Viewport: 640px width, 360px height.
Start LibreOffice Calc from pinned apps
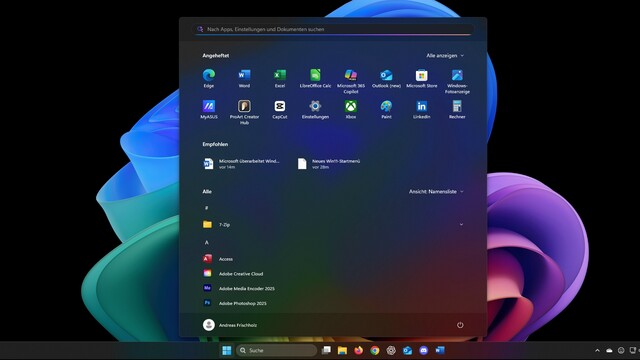(315, 78)
